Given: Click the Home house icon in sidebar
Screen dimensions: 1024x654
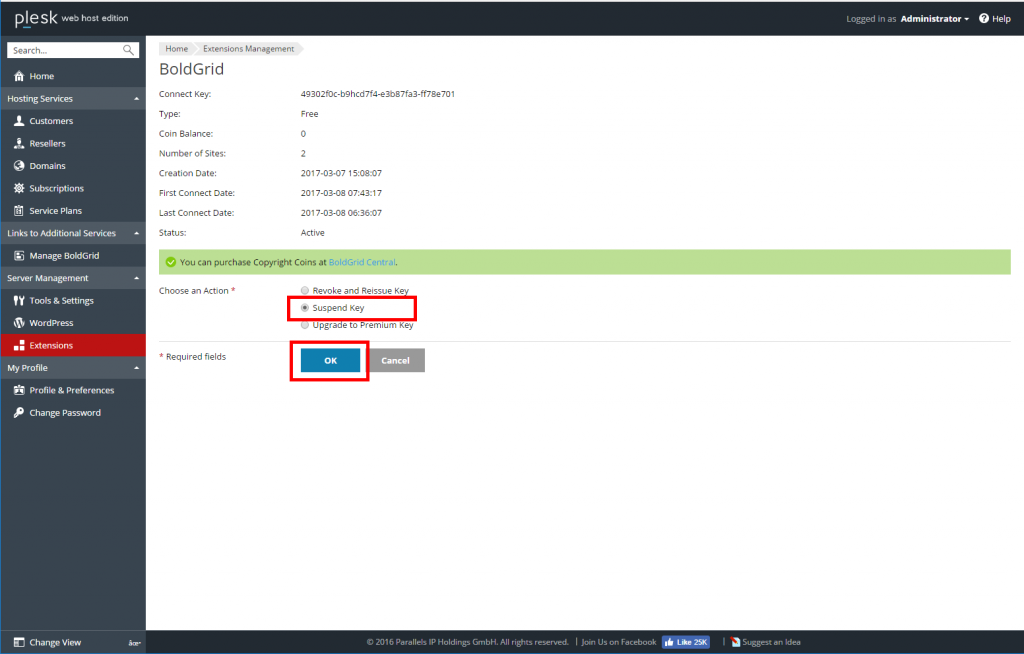Looking at the screenshot, I should (x=19, y=76).
